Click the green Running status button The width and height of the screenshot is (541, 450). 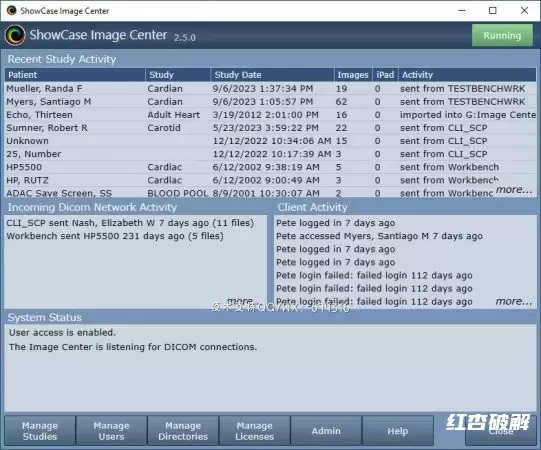[502, 35]
